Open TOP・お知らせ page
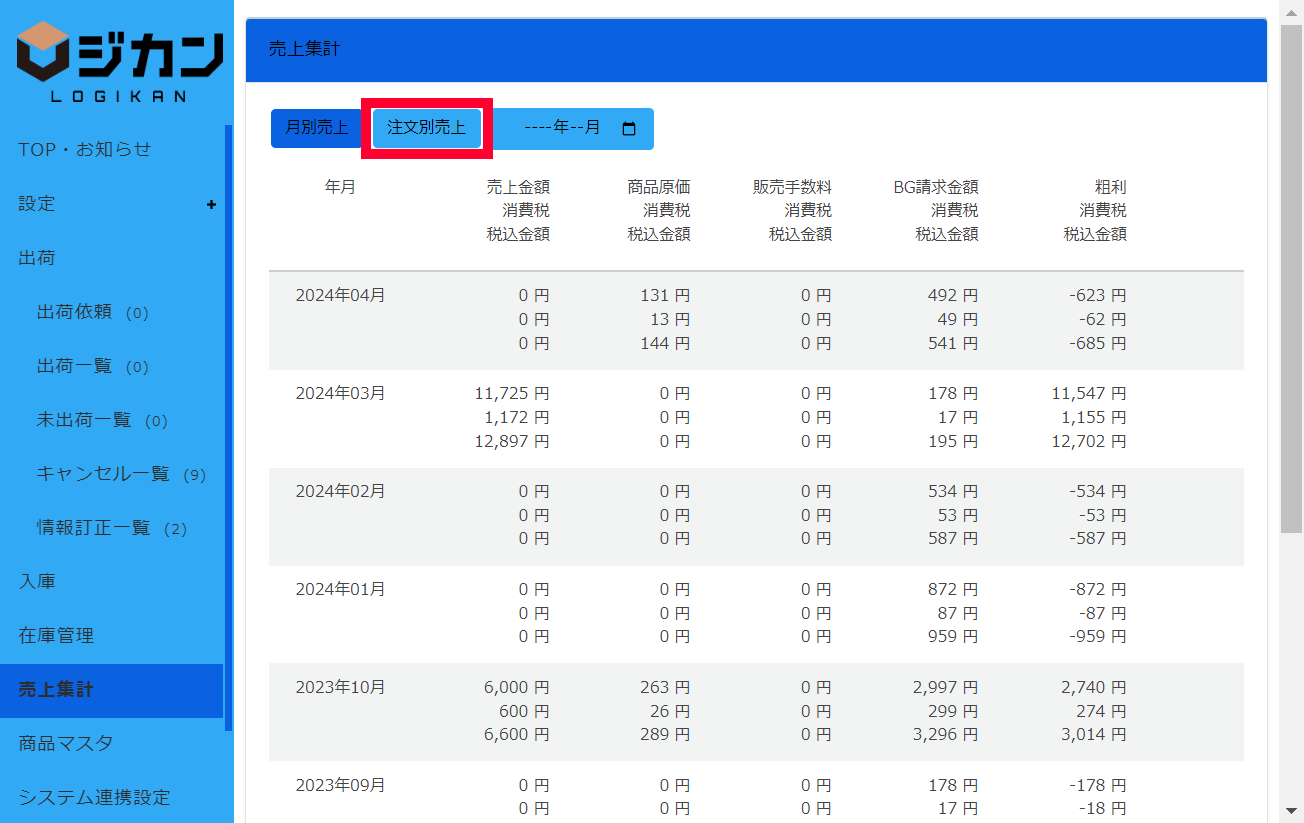 85,150
